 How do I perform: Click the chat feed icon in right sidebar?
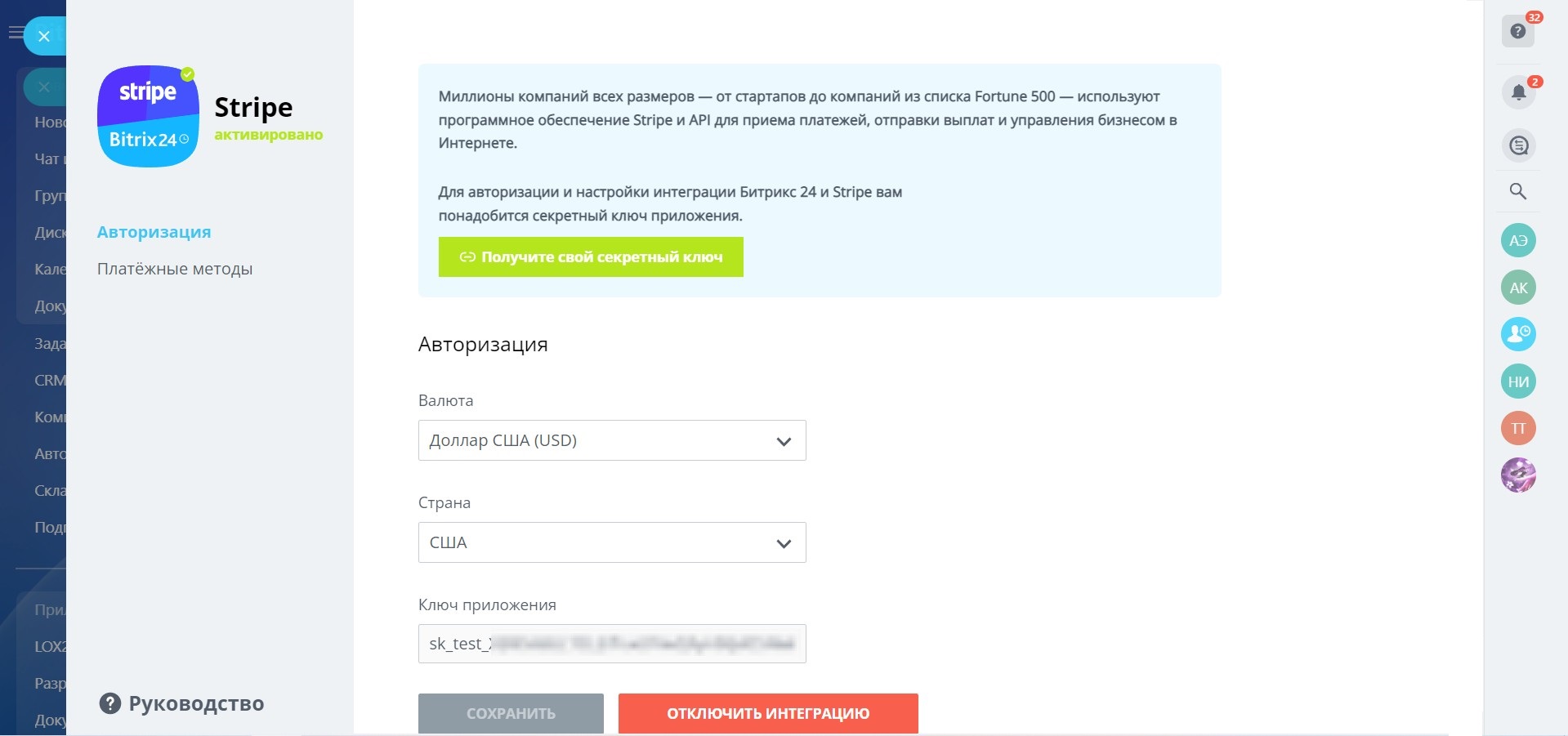click(1518, 145)
